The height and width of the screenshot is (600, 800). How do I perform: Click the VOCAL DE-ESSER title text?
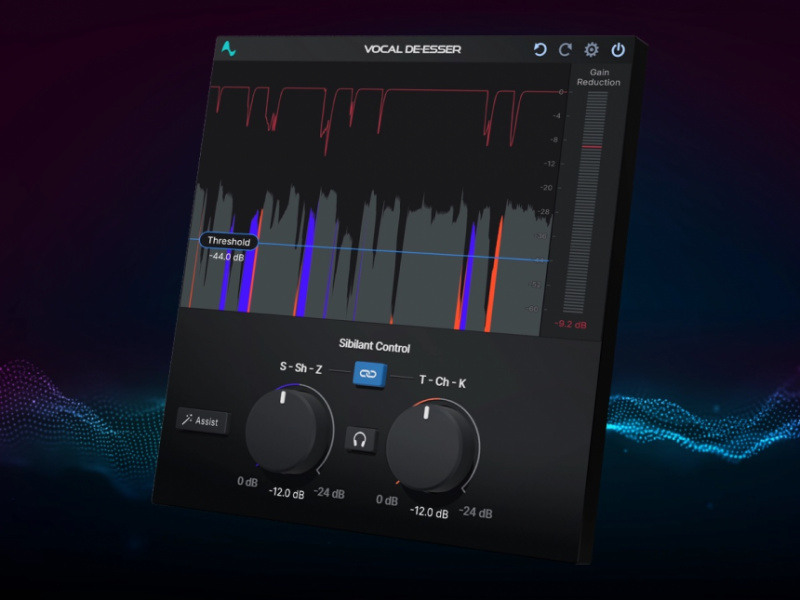coord(412,49)
